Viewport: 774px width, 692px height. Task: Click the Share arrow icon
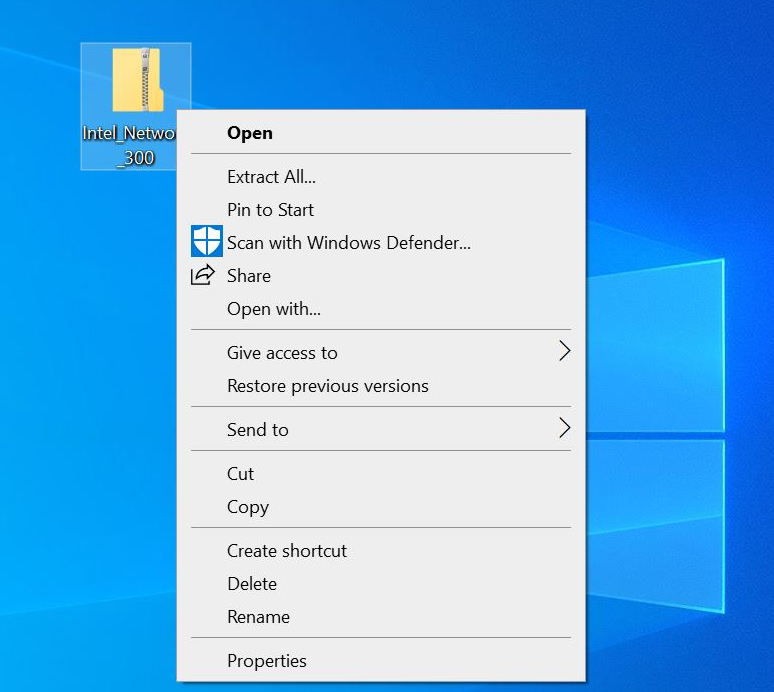click(x=203, y=275)
